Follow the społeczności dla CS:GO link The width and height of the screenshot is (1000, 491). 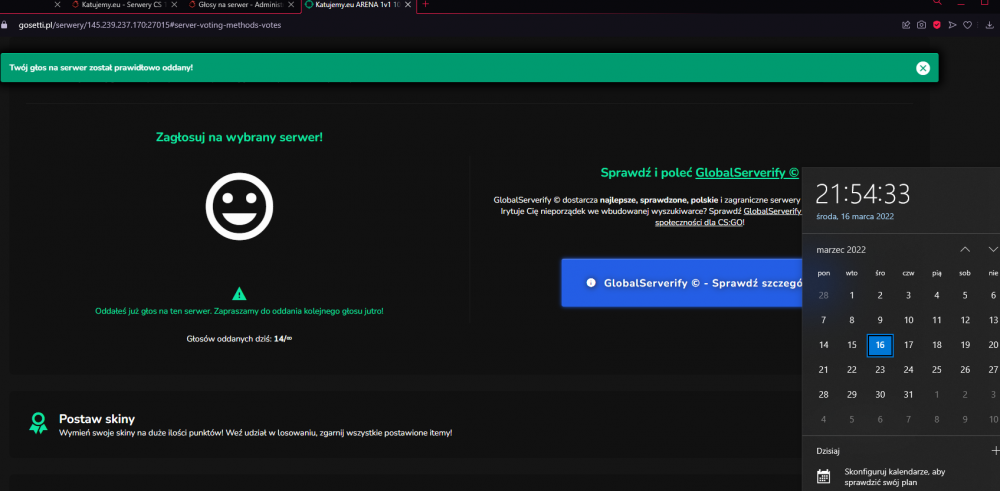pos(699,223)
